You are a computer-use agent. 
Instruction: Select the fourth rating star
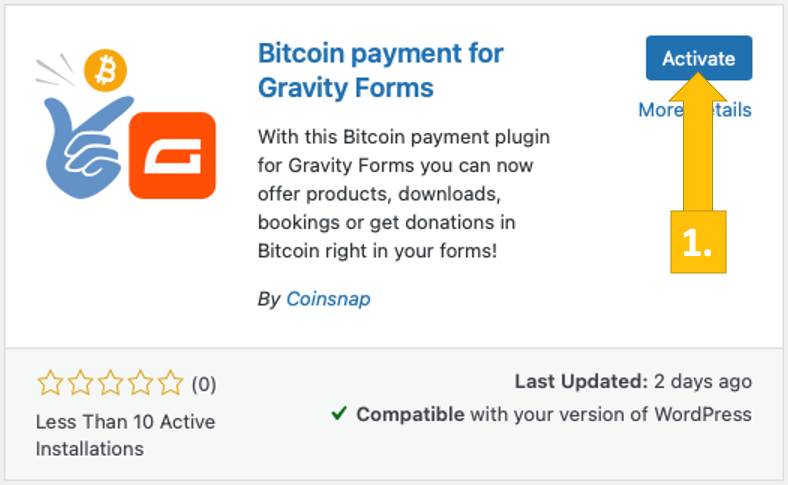140,383
